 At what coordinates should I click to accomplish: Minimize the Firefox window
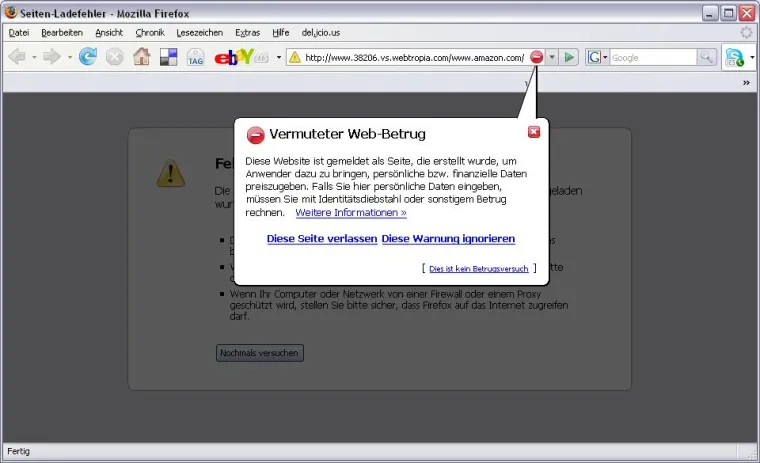point(710,13)
